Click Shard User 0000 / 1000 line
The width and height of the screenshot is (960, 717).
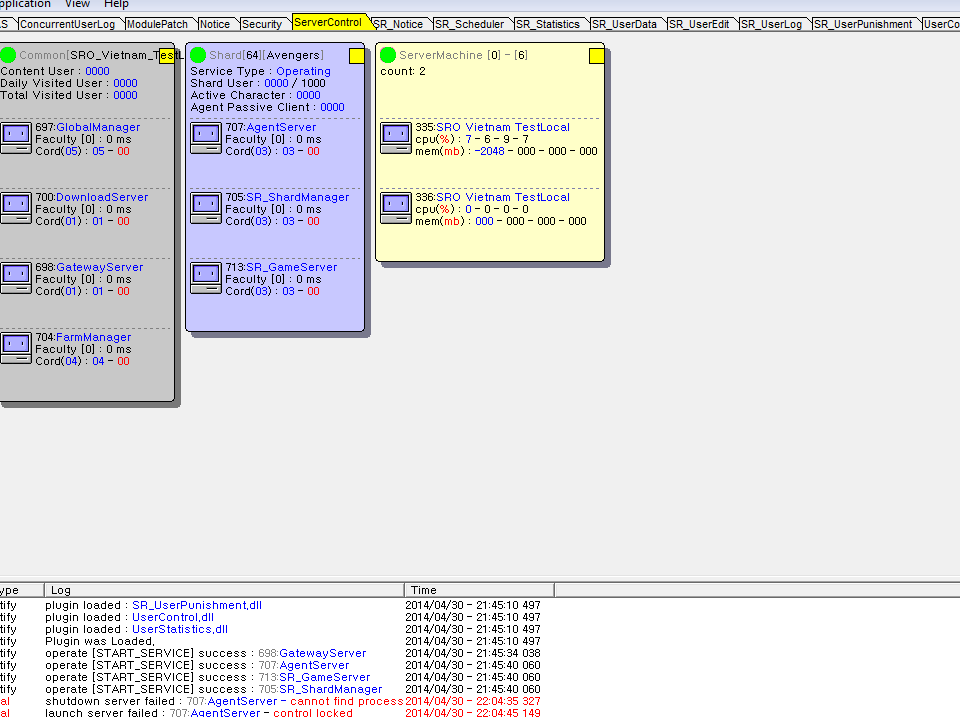[258, 83]
